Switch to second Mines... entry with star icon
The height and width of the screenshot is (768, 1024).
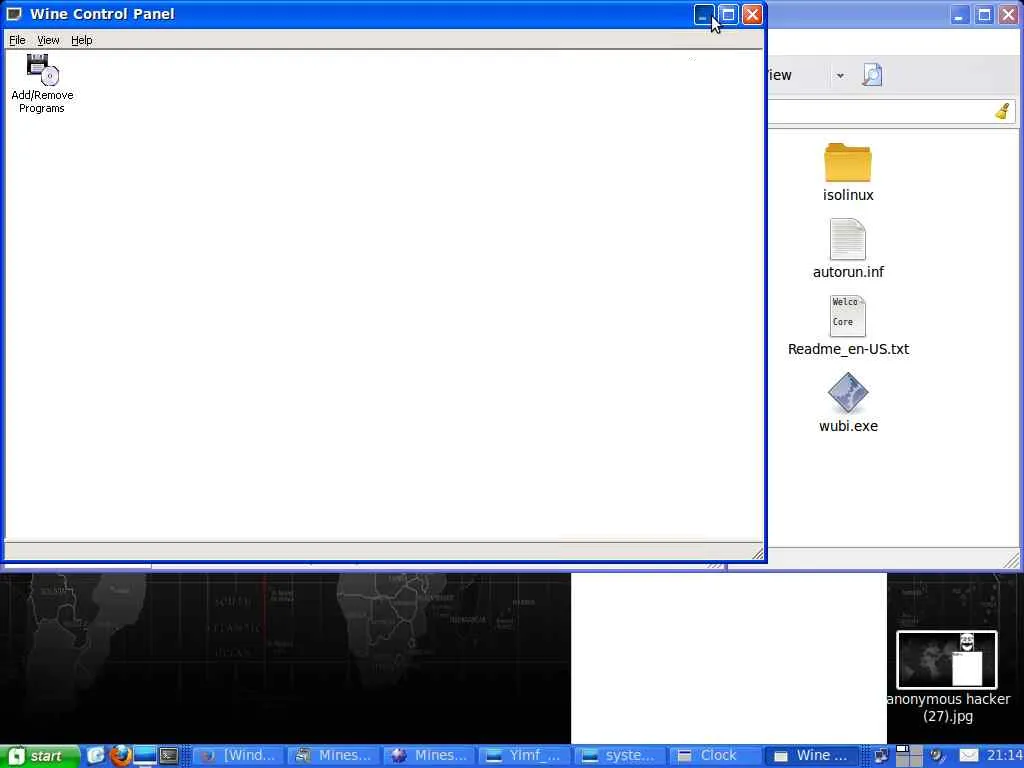tap(429, 756)
